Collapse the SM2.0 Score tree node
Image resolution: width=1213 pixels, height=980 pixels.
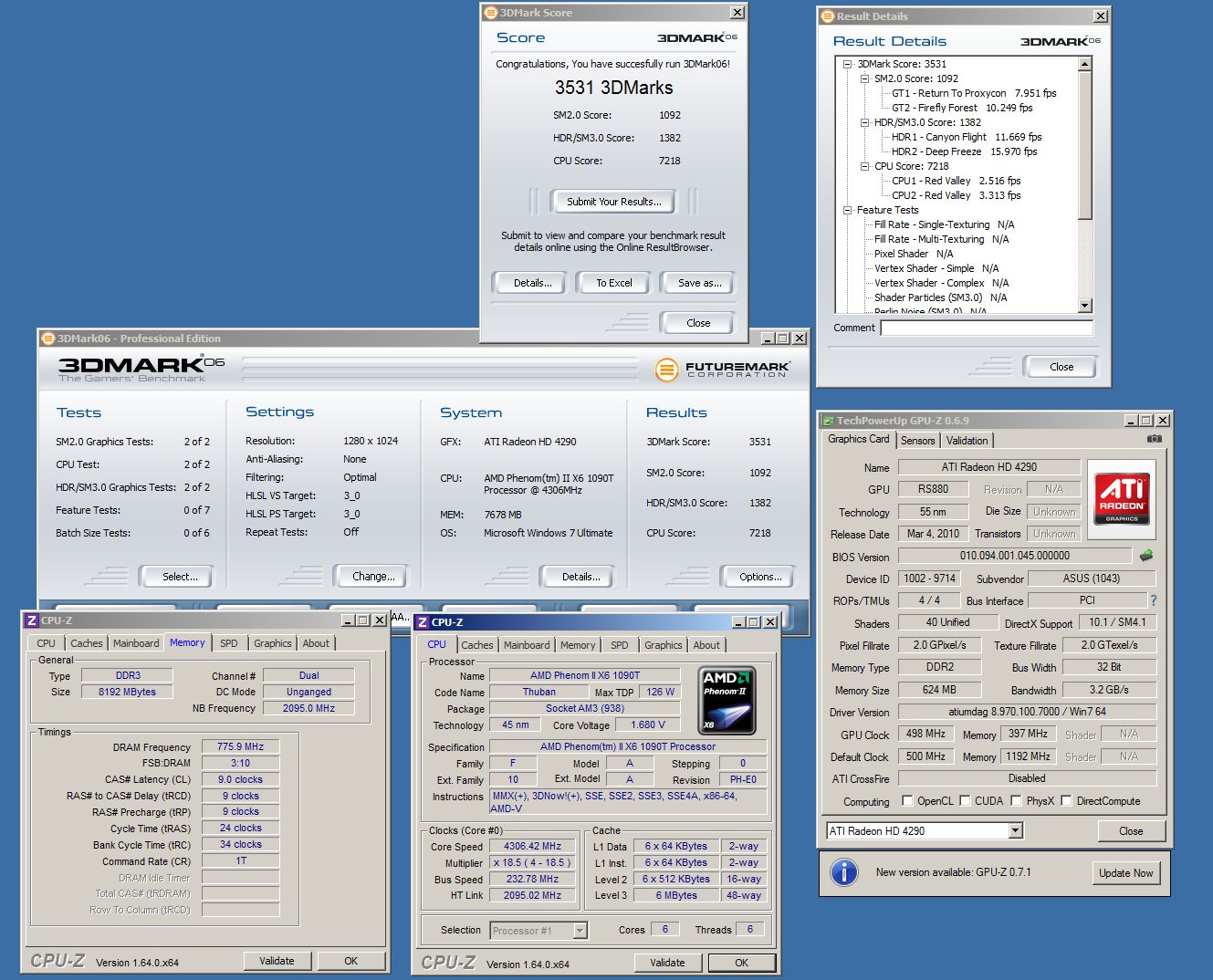[864, 78]
